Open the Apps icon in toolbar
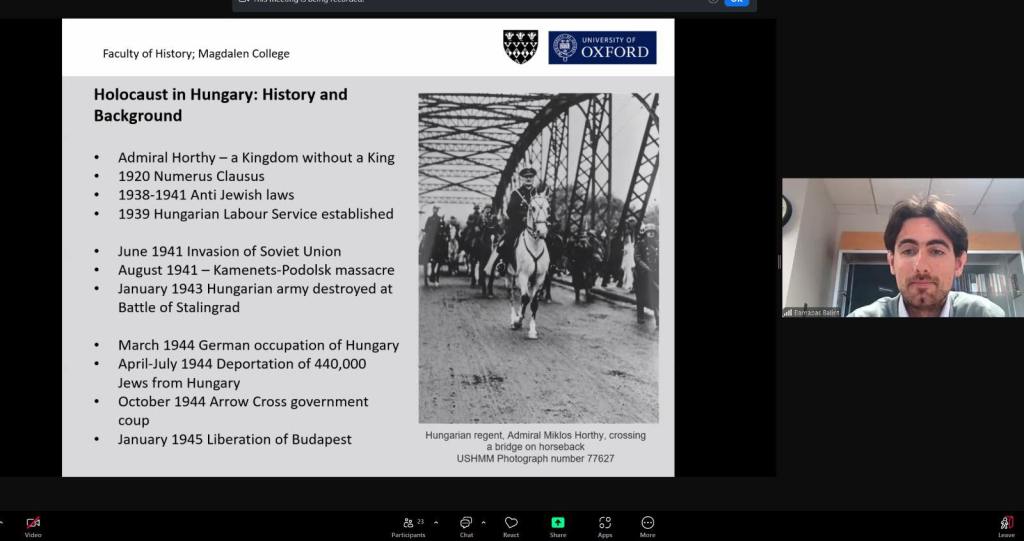Image resolution: width=1024 pixels, height=541 pixels. pyautogui.click(x=605, y=523)
